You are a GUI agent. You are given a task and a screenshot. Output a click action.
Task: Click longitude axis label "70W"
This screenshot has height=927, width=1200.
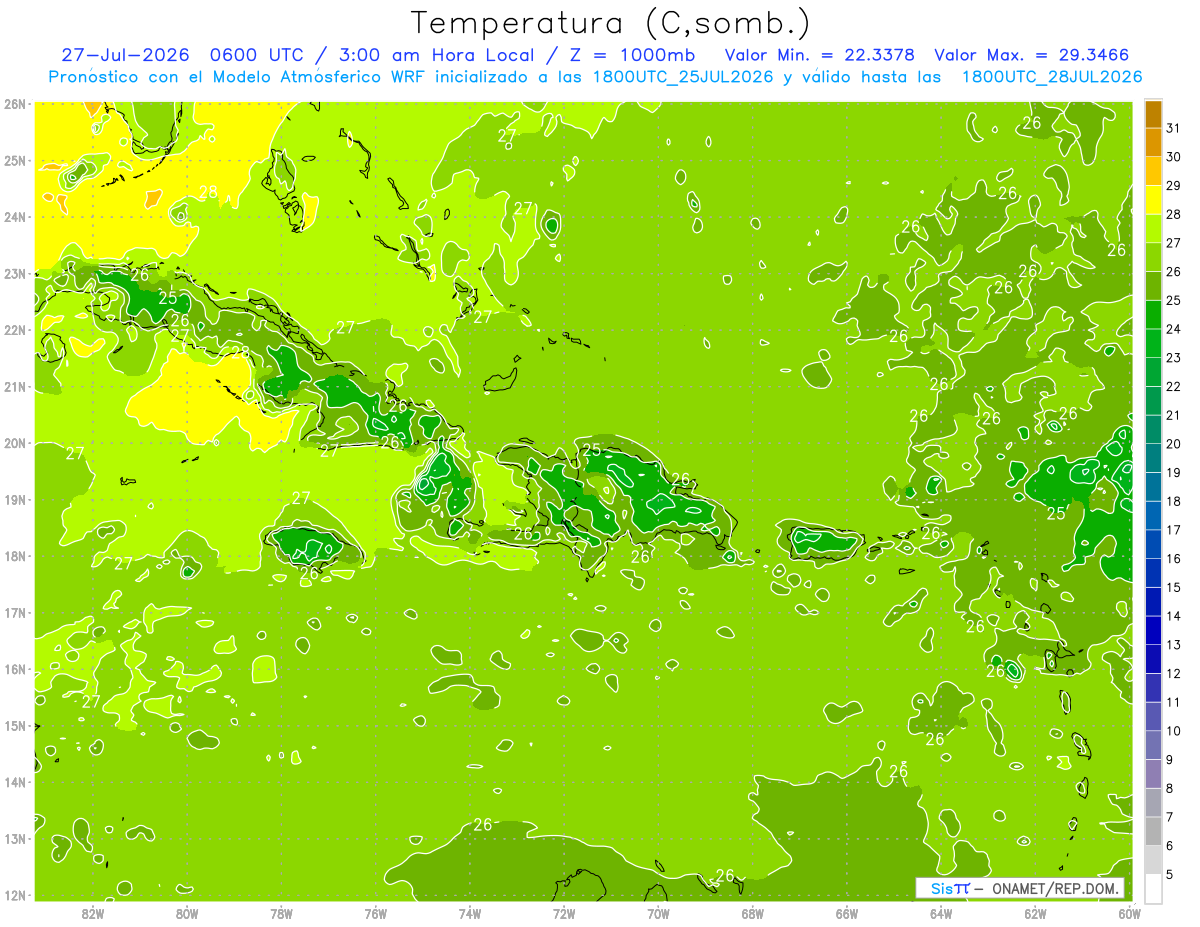click(x=658, y=913)
